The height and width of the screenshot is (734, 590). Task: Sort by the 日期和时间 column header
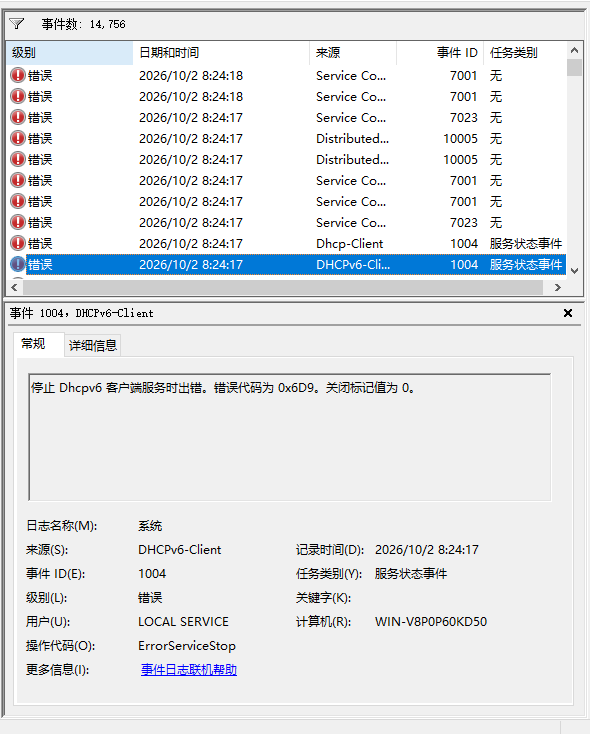221,52
